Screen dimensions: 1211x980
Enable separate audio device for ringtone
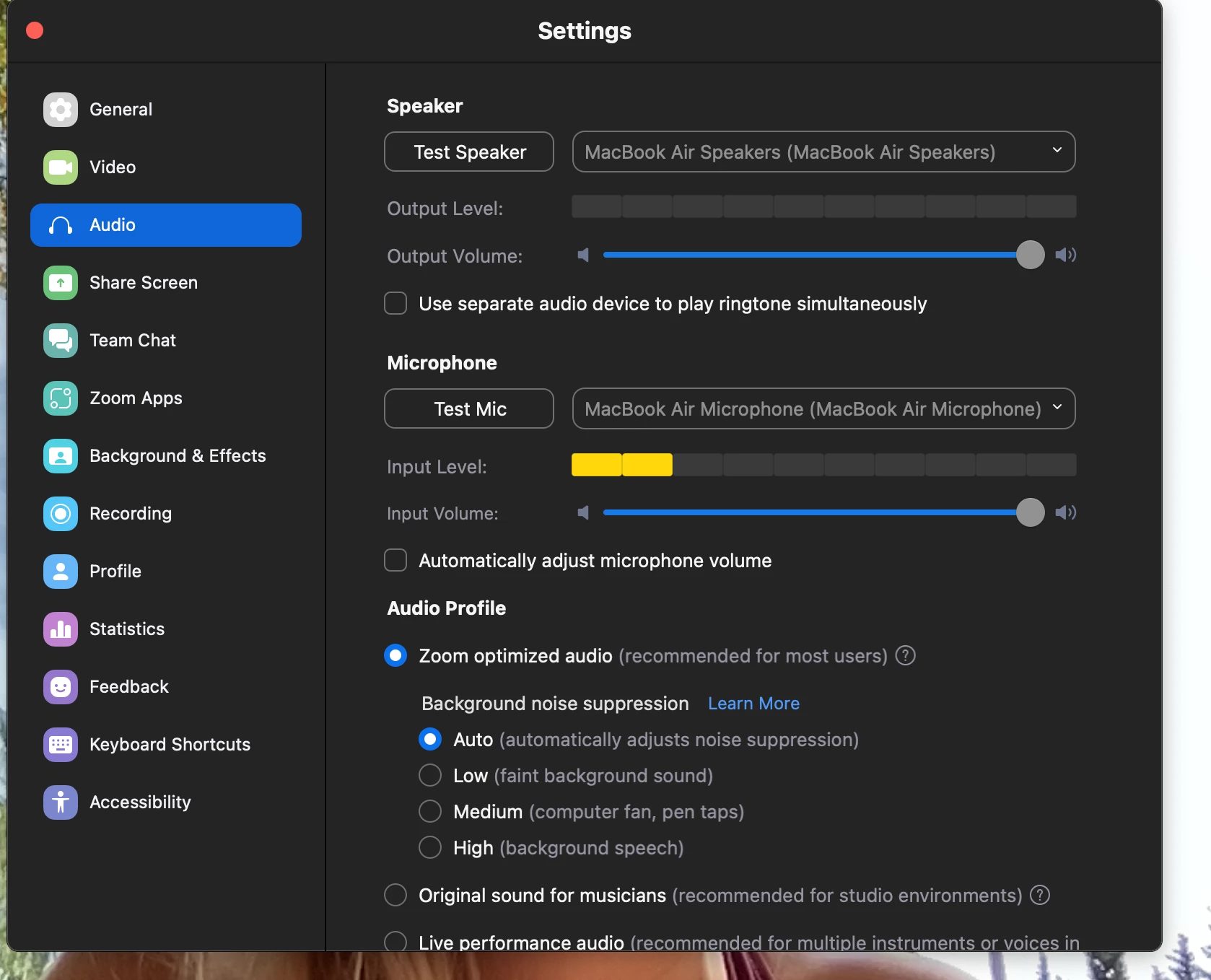point(395,303)
